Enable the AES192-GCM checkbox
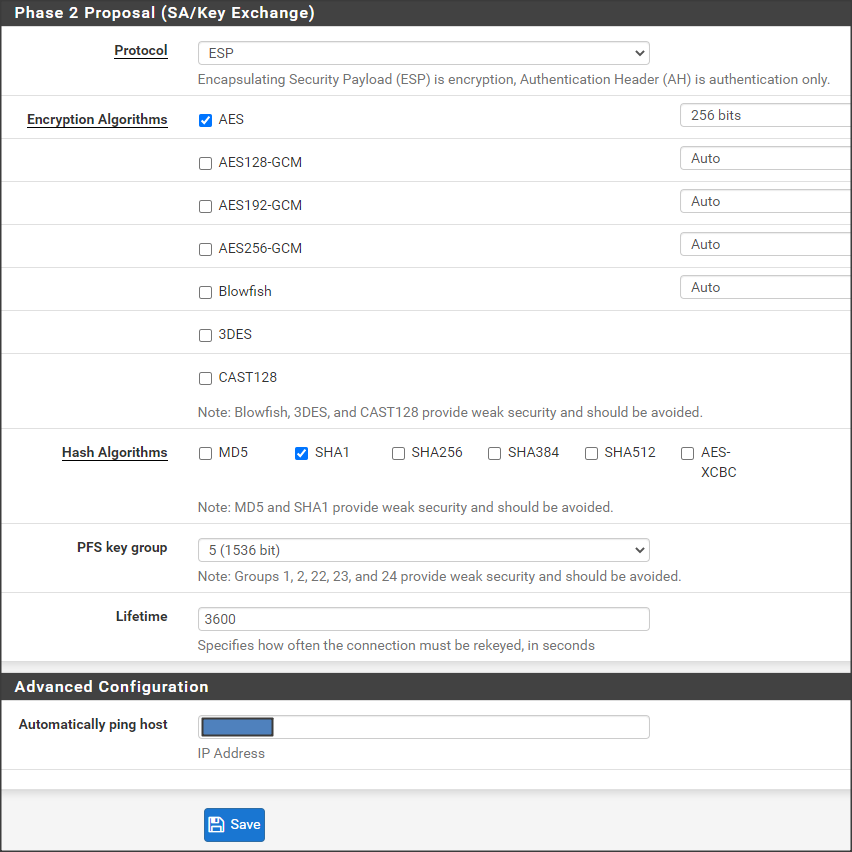This screenshot has height=852, width=852. pyautogui.click(x=205, y=206)
